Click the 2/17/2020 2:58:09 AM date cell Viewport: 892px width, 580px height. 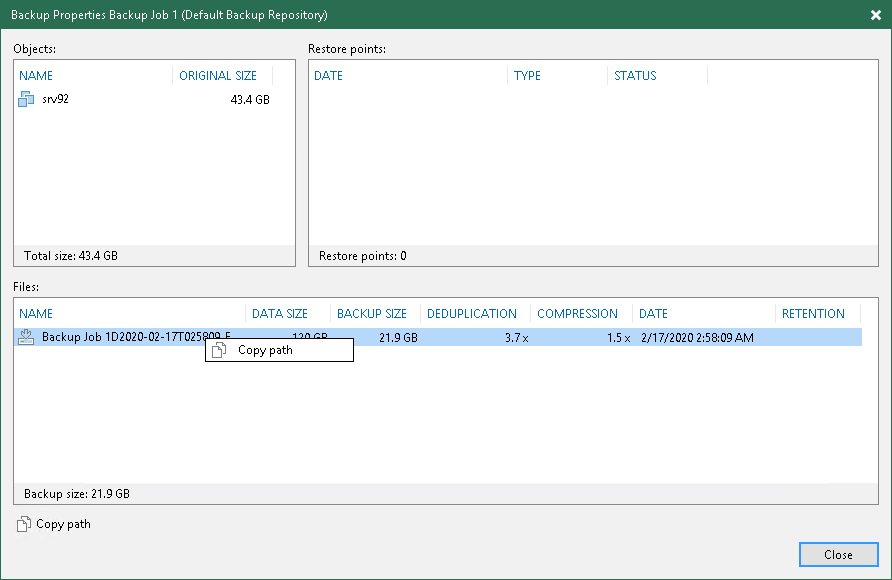pyautogui.click(x=697, y=338)
